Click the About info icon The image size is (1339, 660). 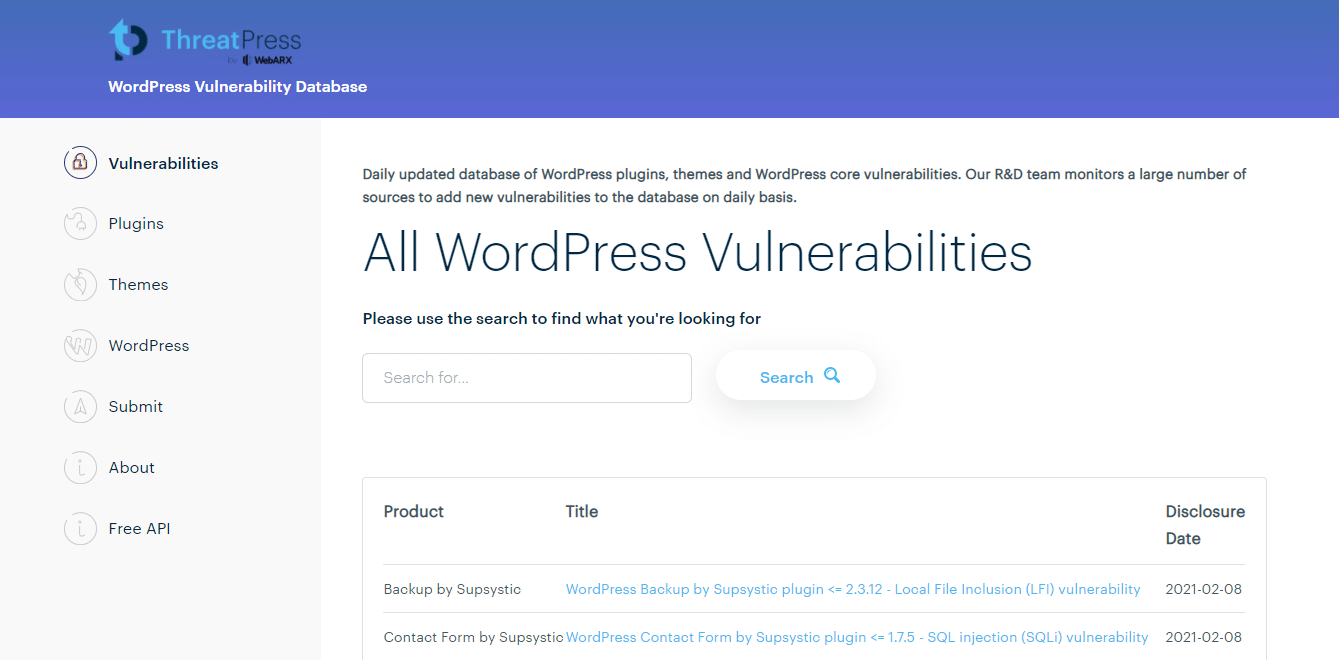tap(80, 467)
